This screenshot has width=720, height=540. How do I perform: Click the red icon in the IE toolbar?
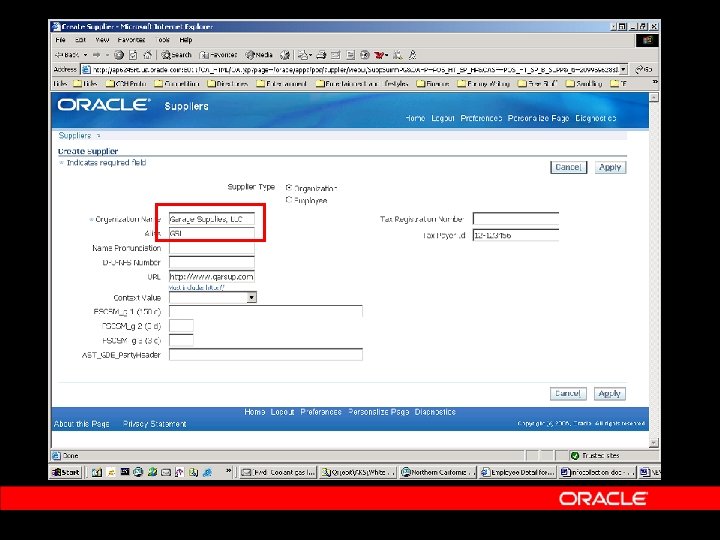(379, 55)
